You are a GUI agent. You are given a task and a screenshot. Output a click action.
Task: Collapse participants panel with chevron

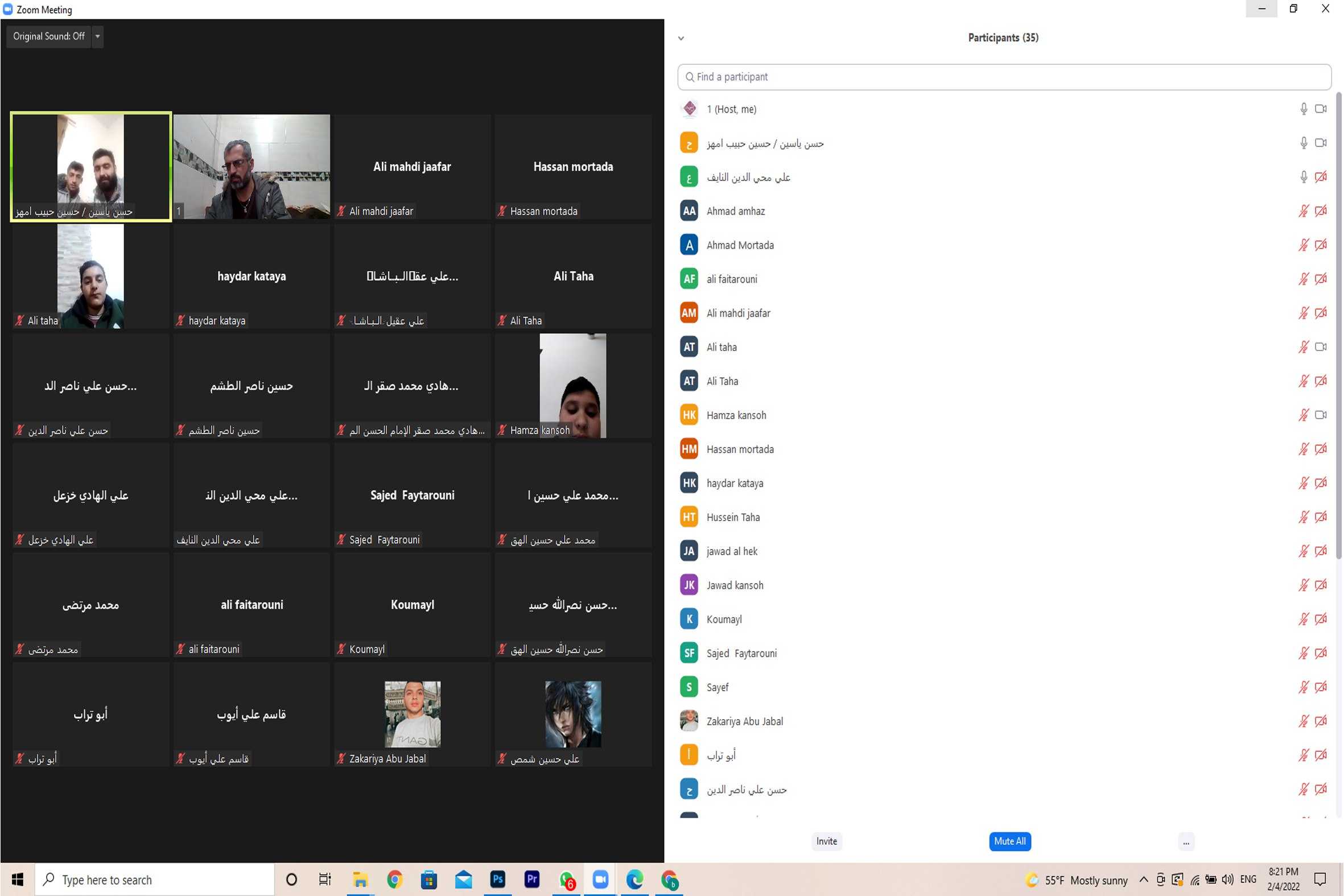(x=681, y=38)
